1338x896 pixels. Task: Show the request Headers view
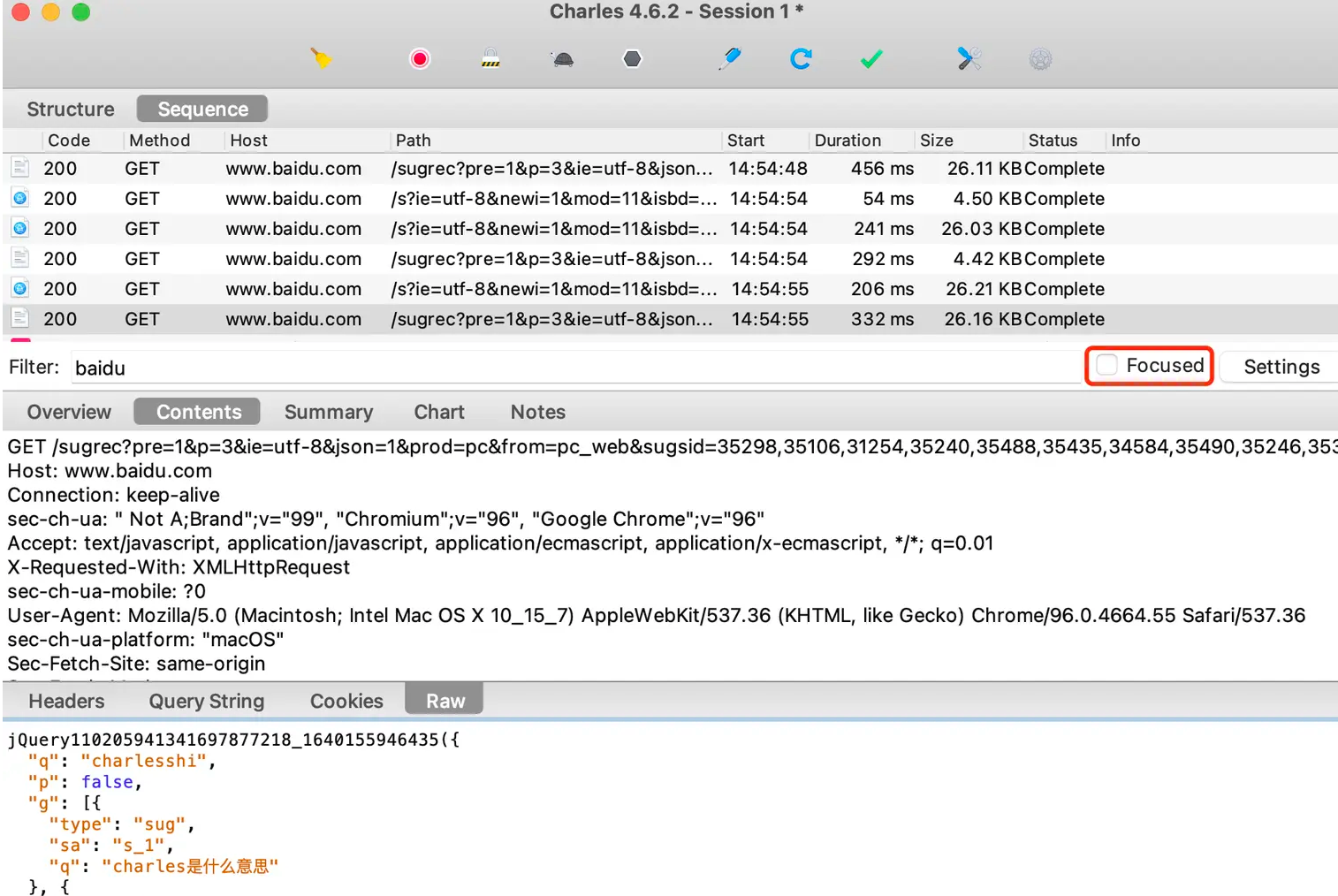click(66, 701)
